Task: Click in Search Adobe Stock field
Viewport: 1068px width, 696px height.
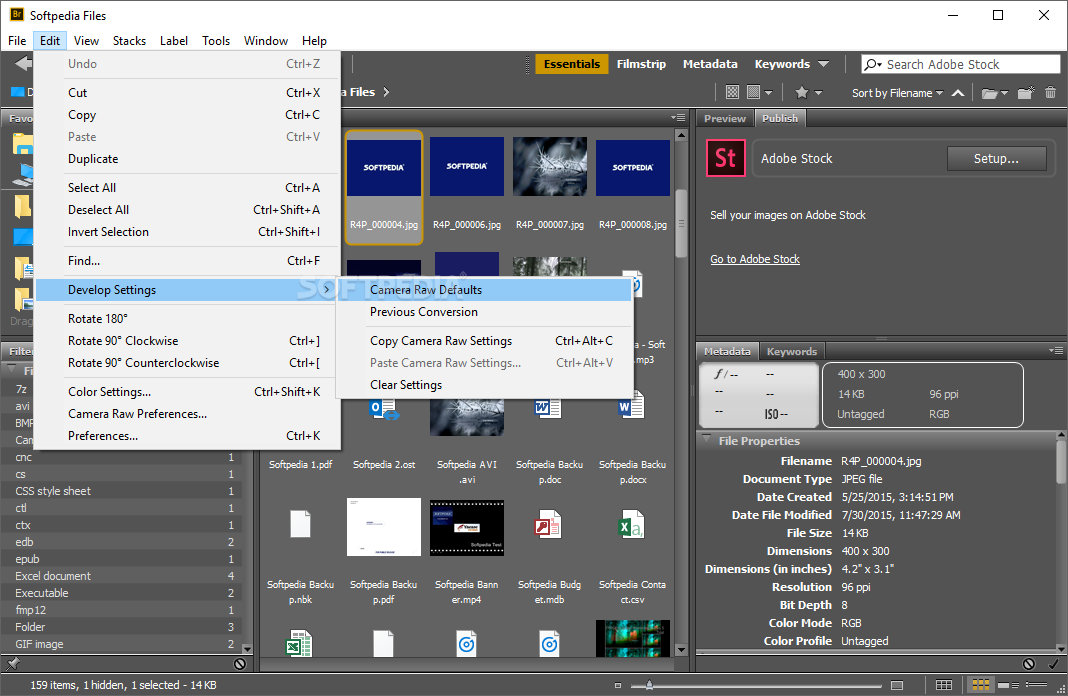Action: pyautogui.click(x=960, y=64)
